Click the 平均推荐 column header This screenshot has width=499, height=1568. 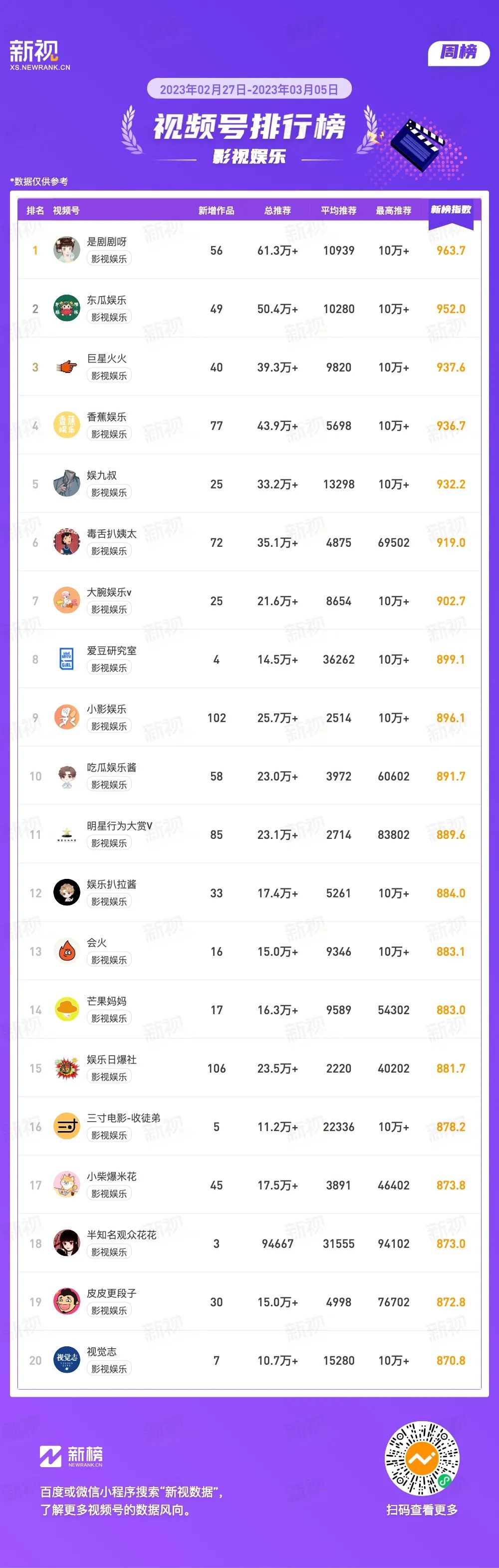tap(339, 211)
